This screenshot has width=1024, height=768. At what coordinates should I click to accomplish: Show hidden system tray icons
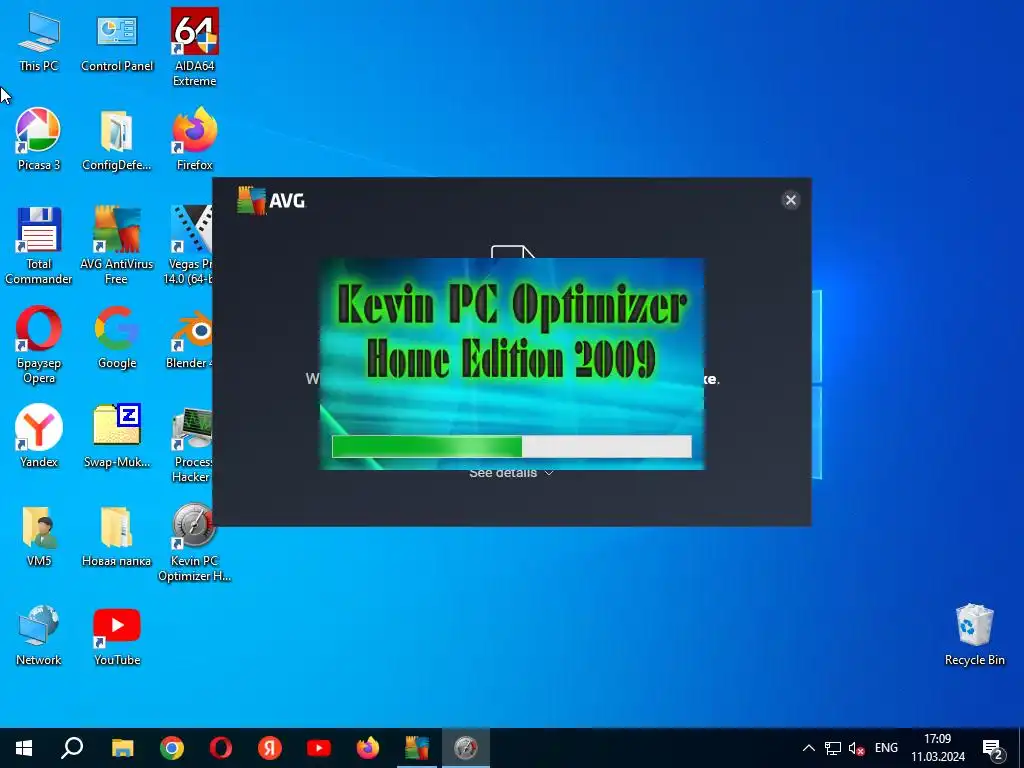[x=808, y=748]
